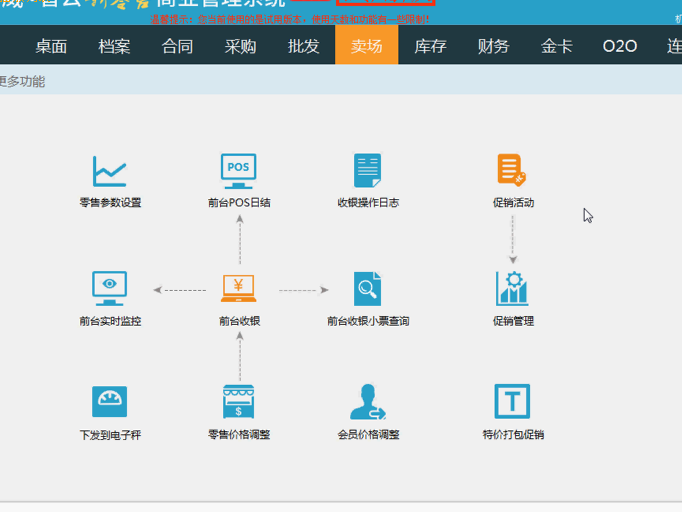
Task: Click the 更多功能 label text
Action: coord(22,82)
